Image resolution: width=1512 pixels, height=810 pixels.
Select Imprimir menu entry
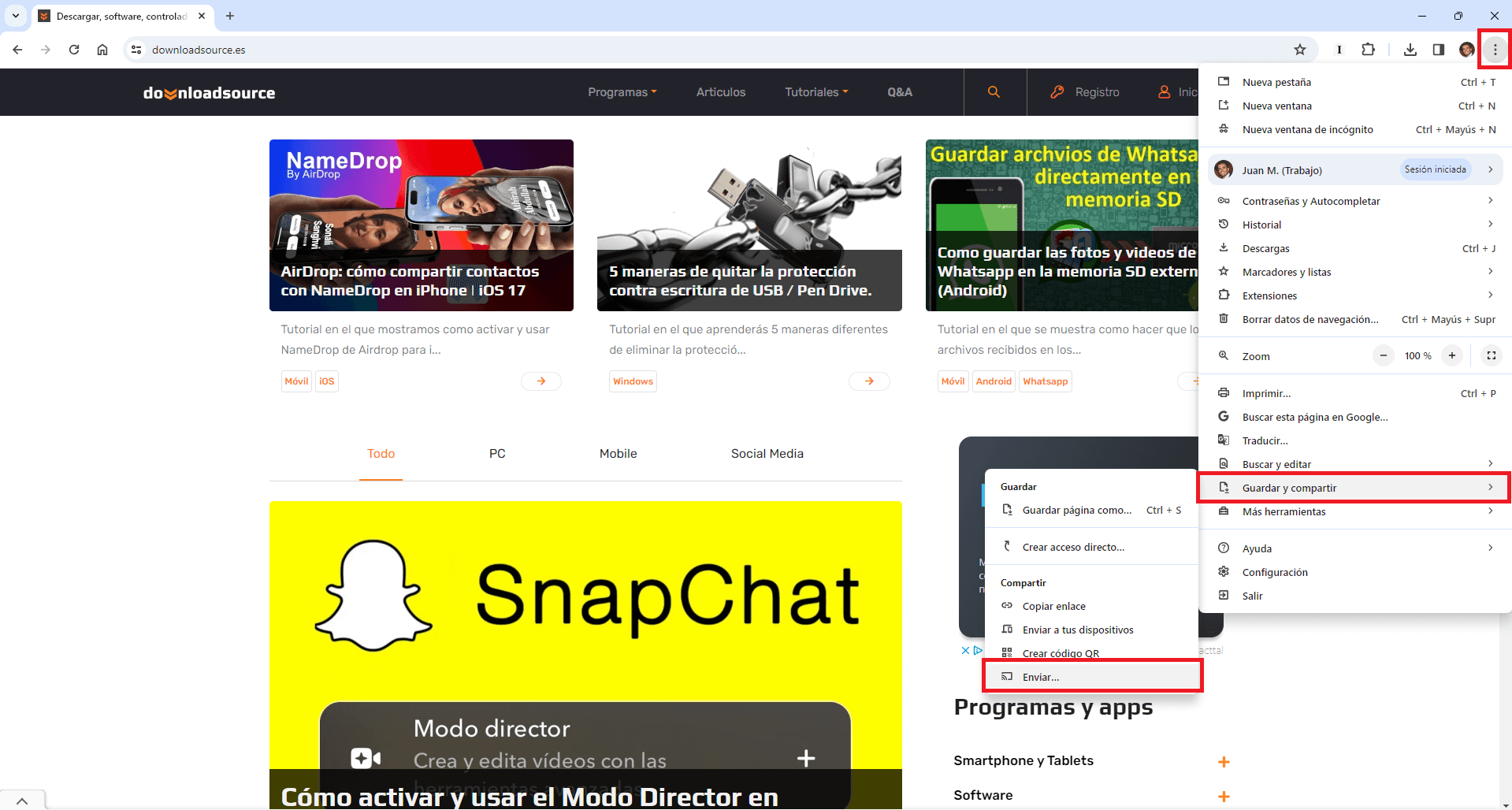(x=1355, y=393)
